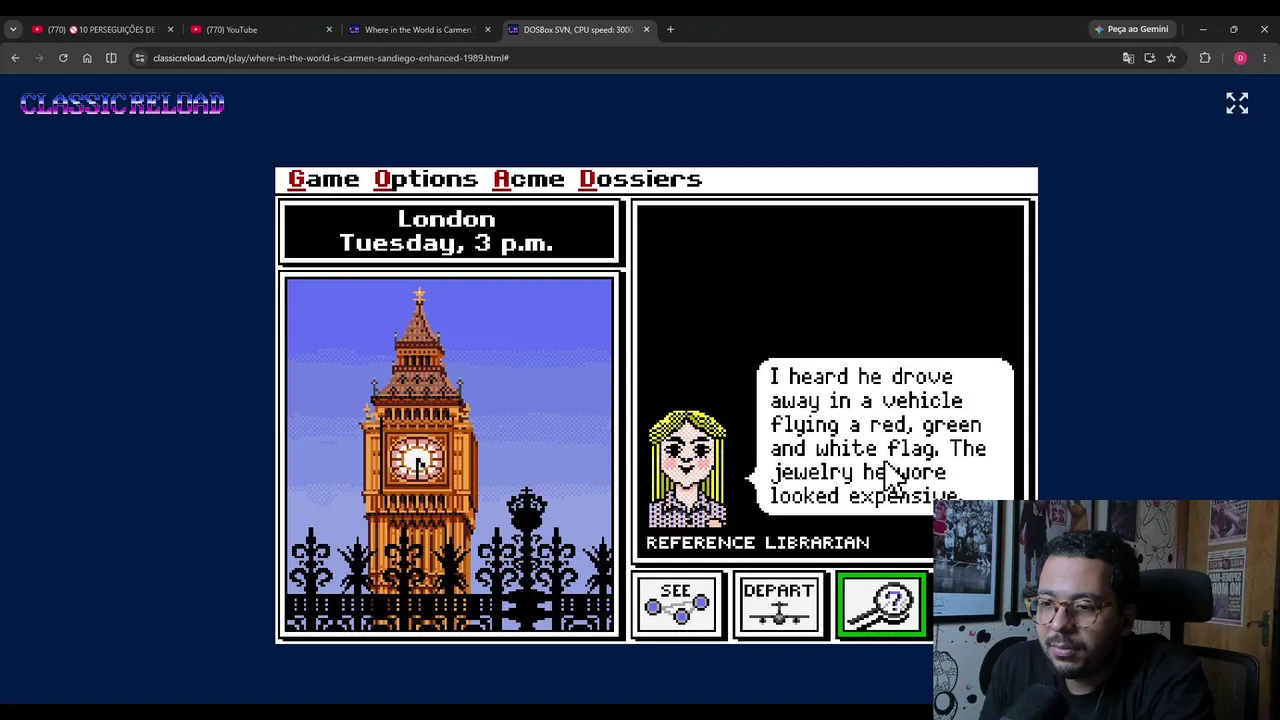
Task: Click the classicreload.com address bar URL
Action: click(x=331, y=58)
